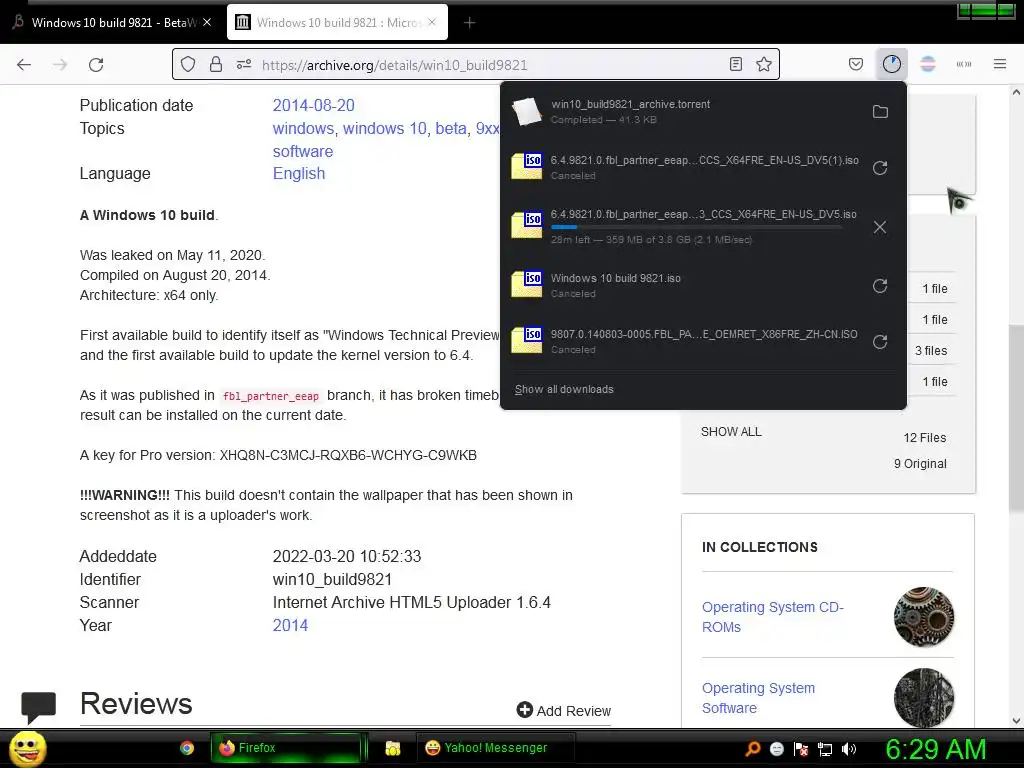Open the striped extension icon in toolbar
This screenshot has height=768, width=1024.
[x=928, y=64]
